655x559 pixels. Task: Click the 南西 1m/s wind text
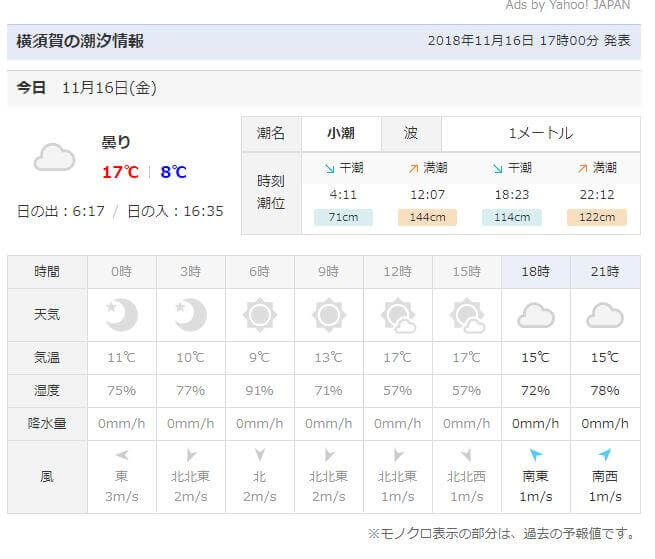point(605,487)
